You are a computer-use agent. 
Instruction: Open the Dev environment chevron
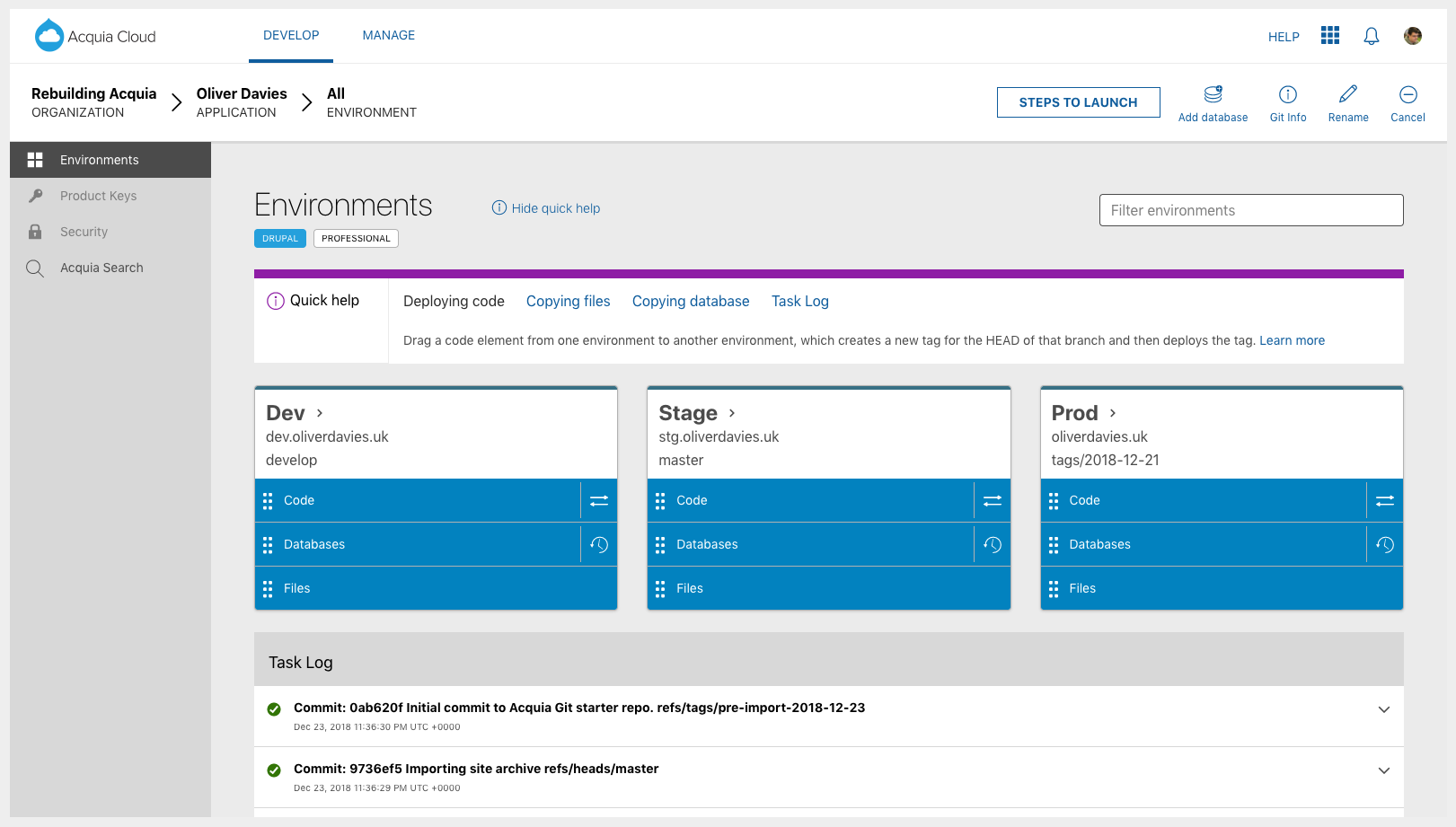click(320, 413)
